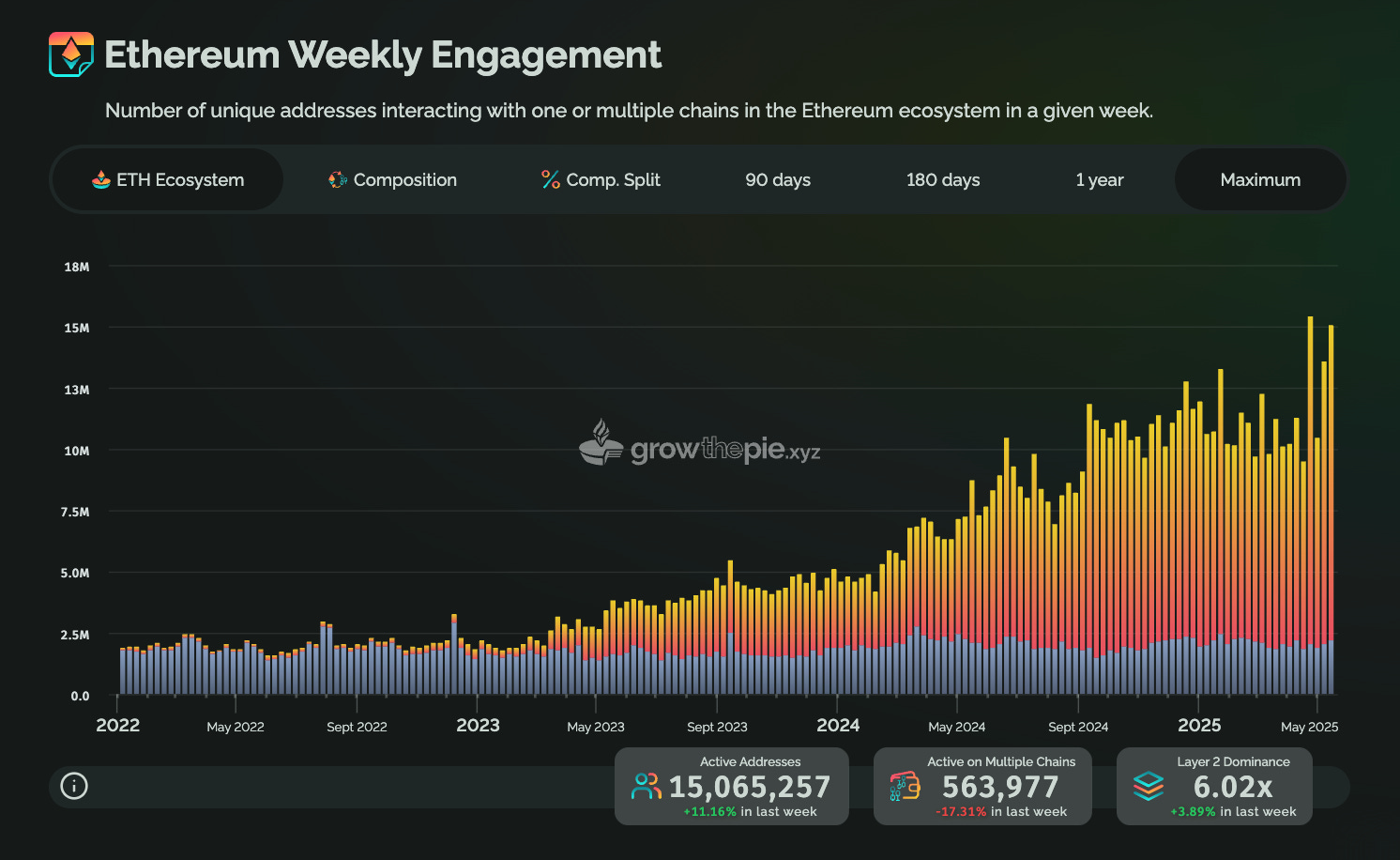Click the 2023 x-axis label

point(478,726)
